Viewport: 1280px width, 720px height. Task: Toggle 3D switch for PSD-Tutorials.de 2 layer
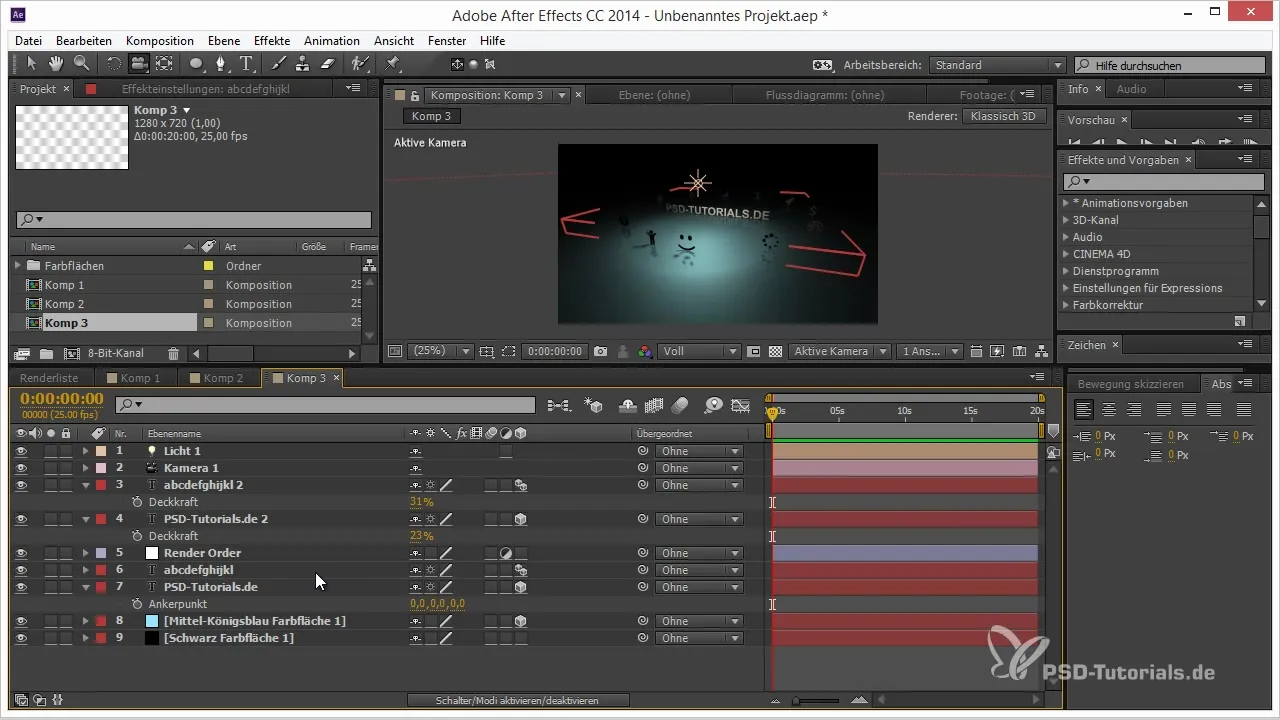point(521,519)
